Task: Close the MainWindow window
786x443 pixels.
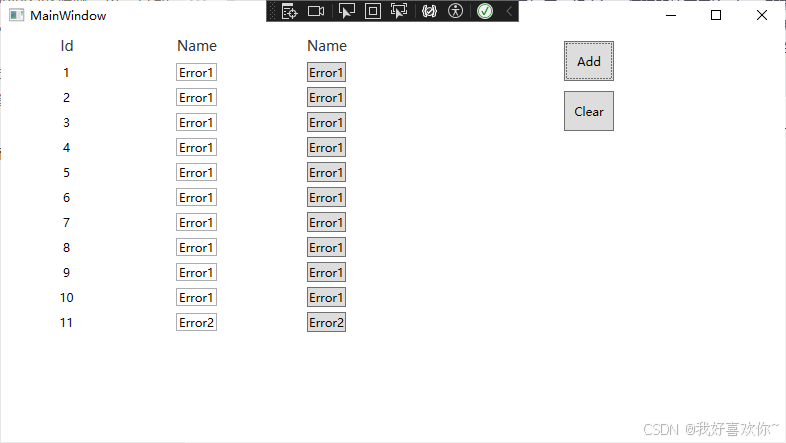Action: pos(761,16)
